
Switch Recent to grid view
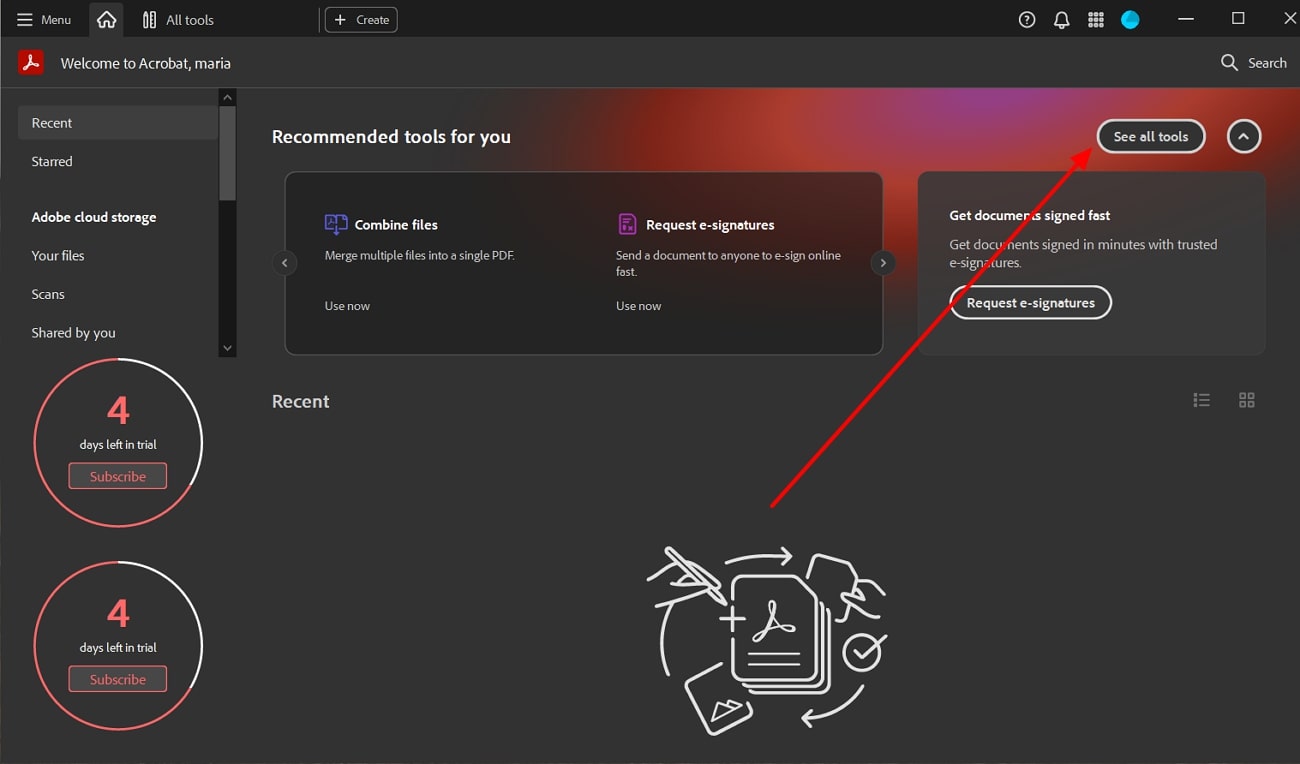click(1246, 400)
